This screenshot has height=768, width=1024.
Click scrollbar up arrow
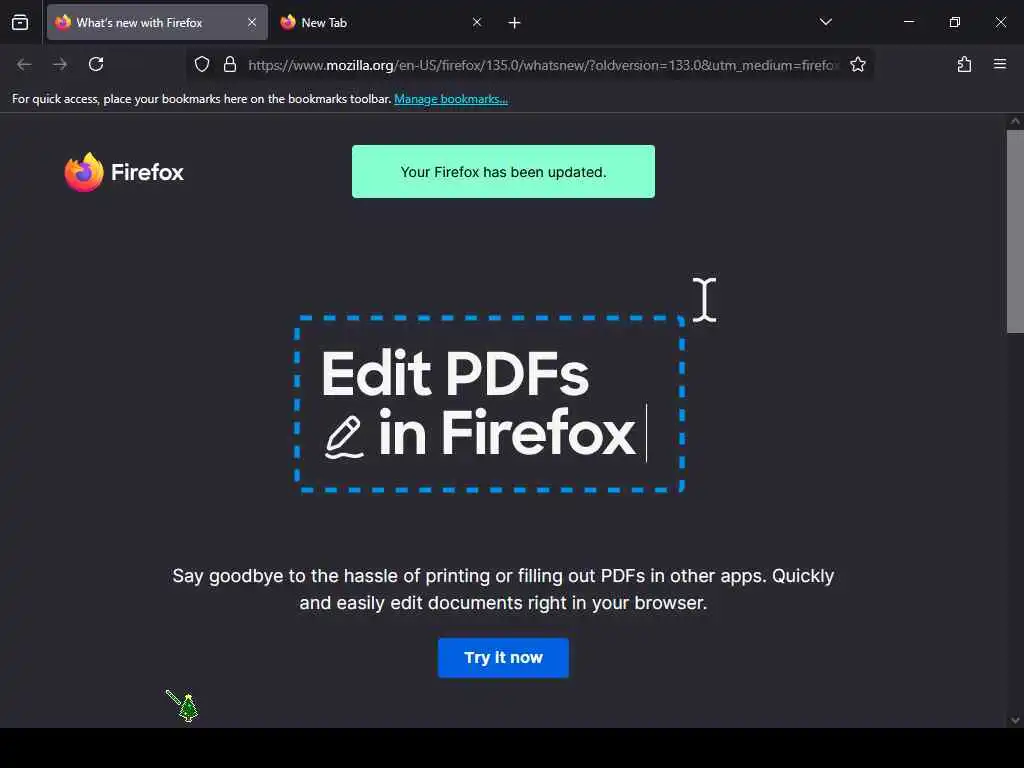(1015, 121)
